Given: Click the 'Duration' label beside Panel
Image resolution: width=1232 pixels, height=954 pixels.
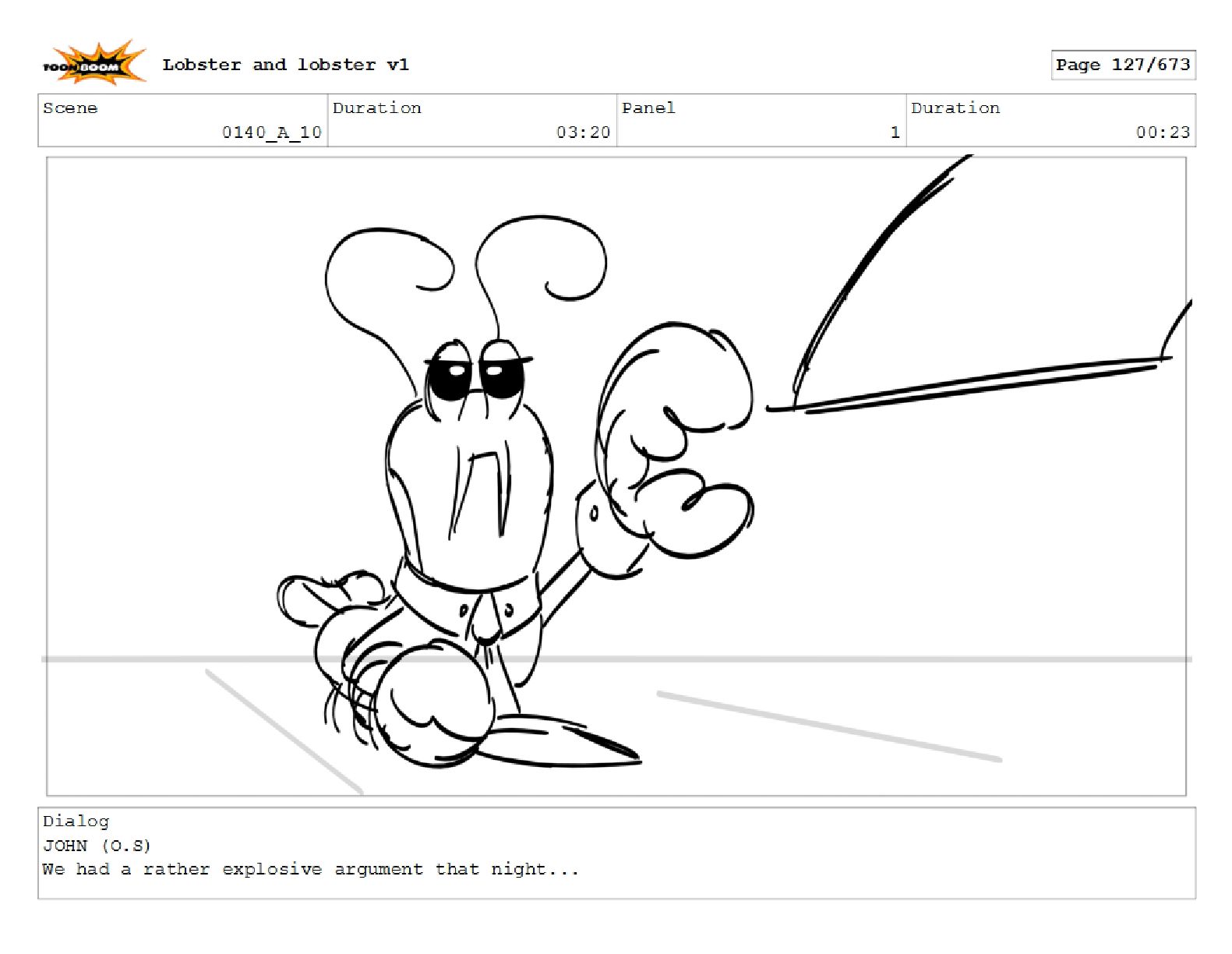Looking at the screenshot, I should coord(955,108).
